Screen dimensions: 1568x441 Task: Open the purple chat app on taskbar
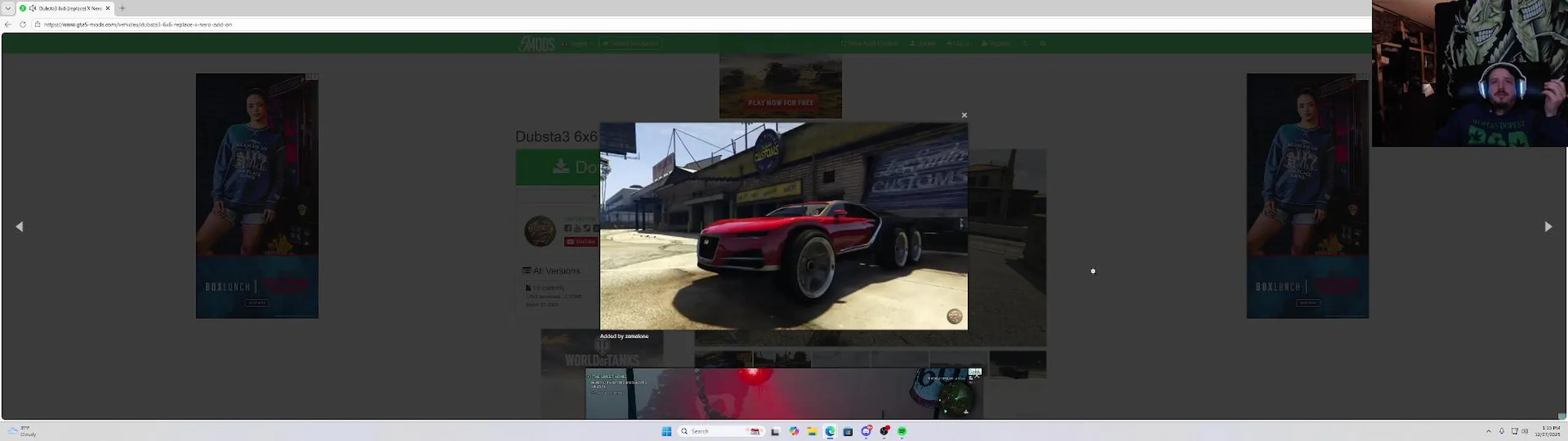[866, 431]
